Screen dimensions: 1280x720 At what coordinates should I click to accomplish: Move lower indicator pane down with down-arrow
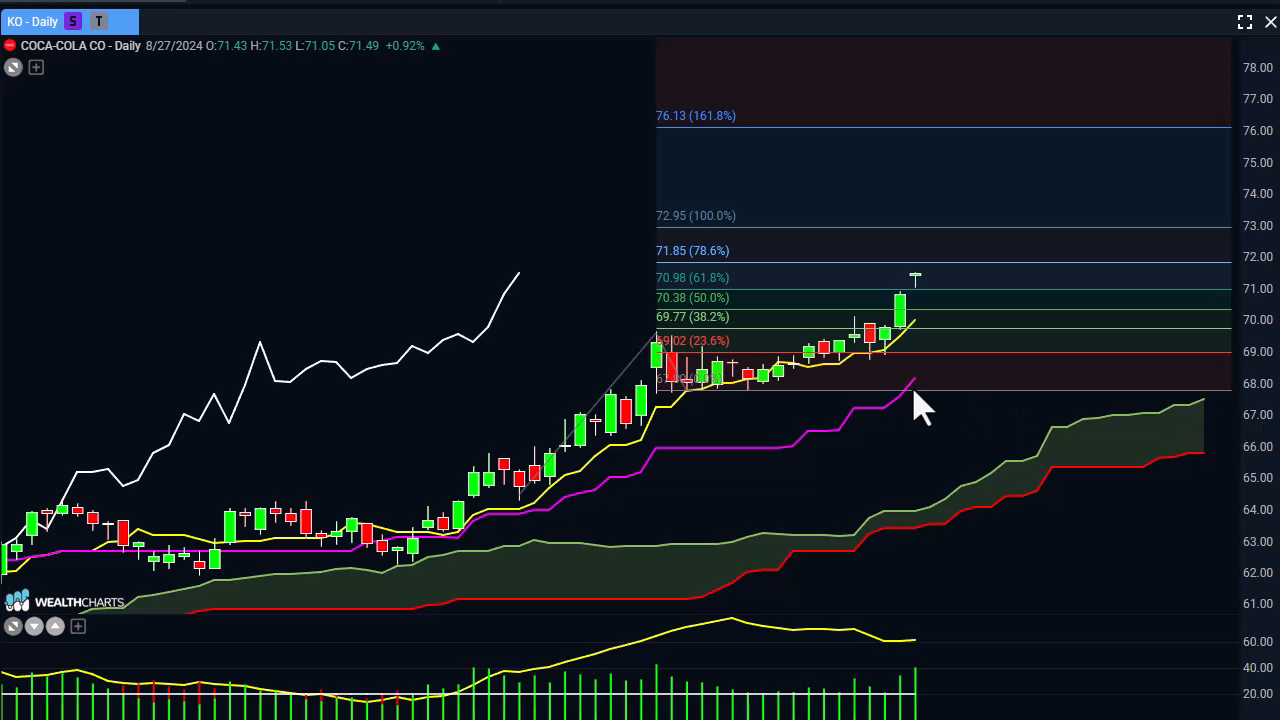(x=34, y=626)
